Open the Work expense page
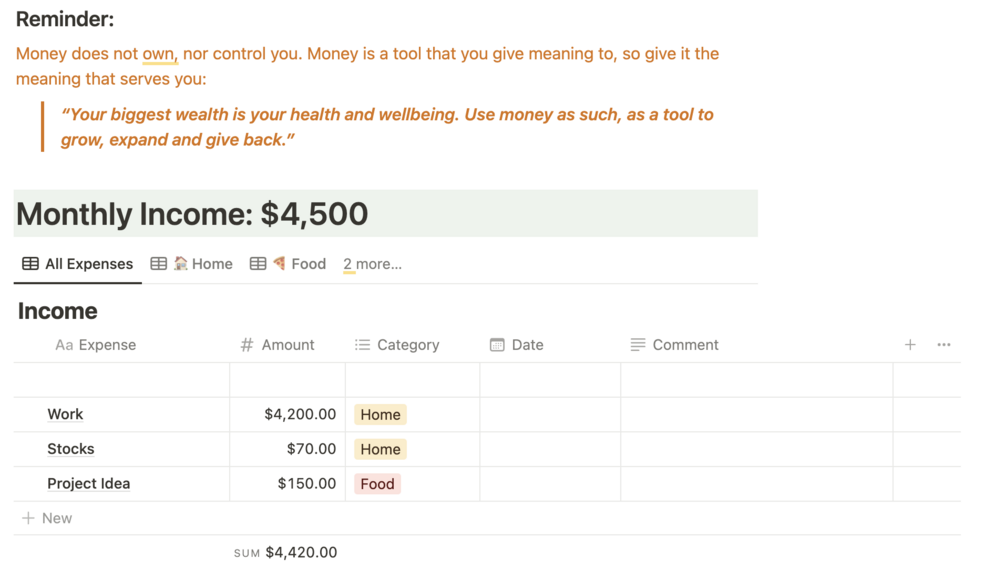Viewport: 1005px width, 580px height. [x=65, y=414]
